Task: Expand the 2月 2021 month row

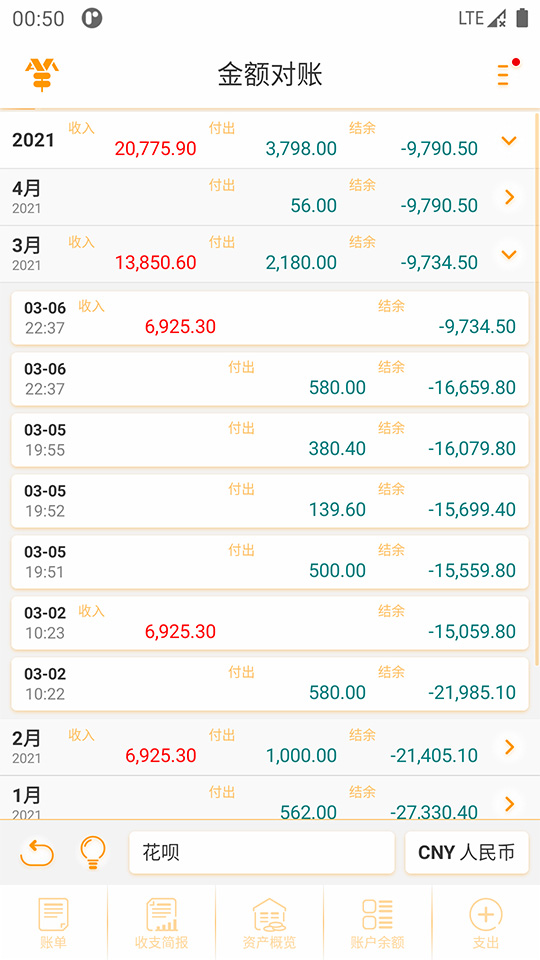Action: (x=270, y=748)
